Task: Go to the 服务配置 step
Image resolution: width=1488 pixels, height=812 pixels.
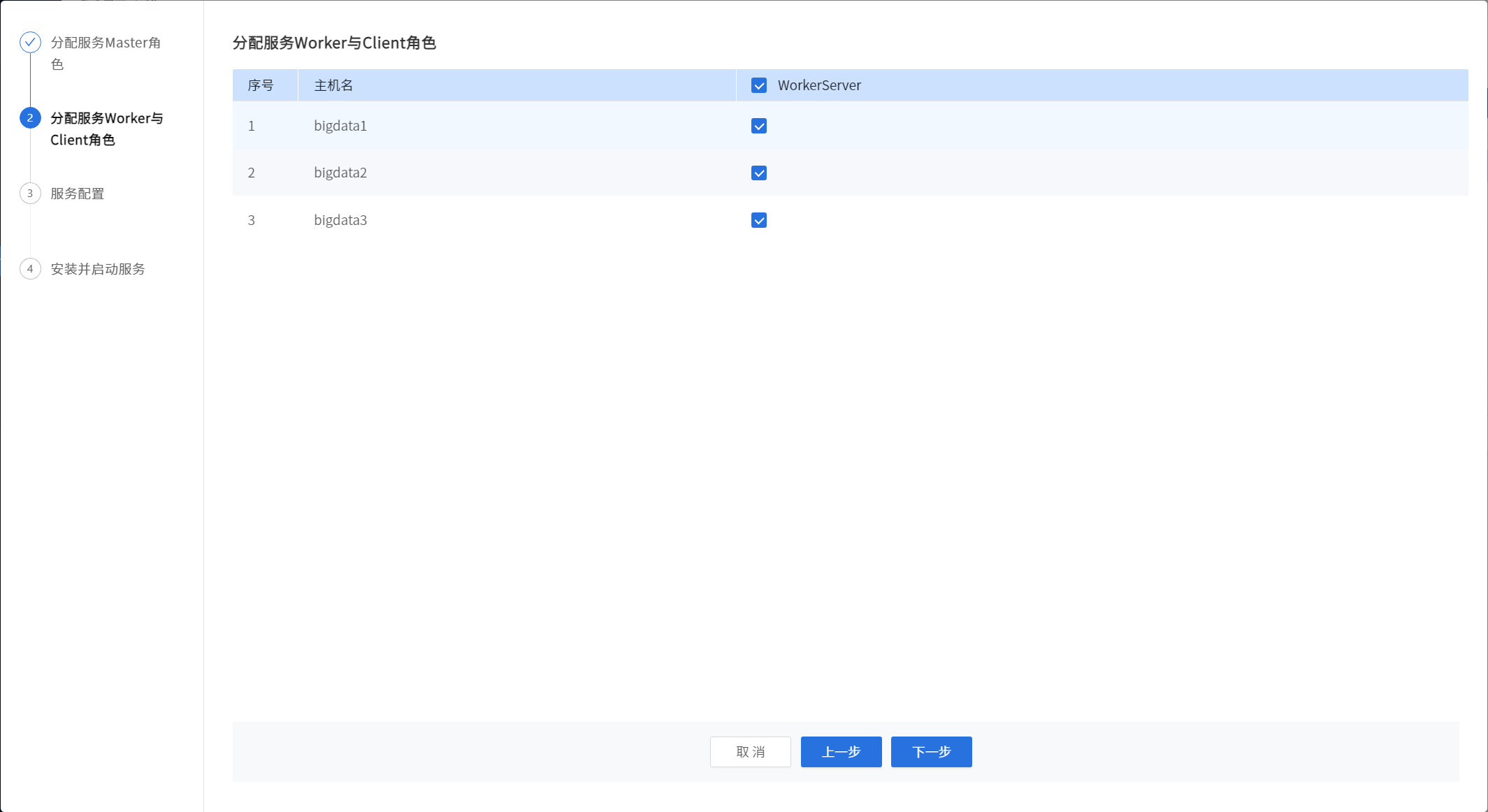Action: click(x=78, y=194)
